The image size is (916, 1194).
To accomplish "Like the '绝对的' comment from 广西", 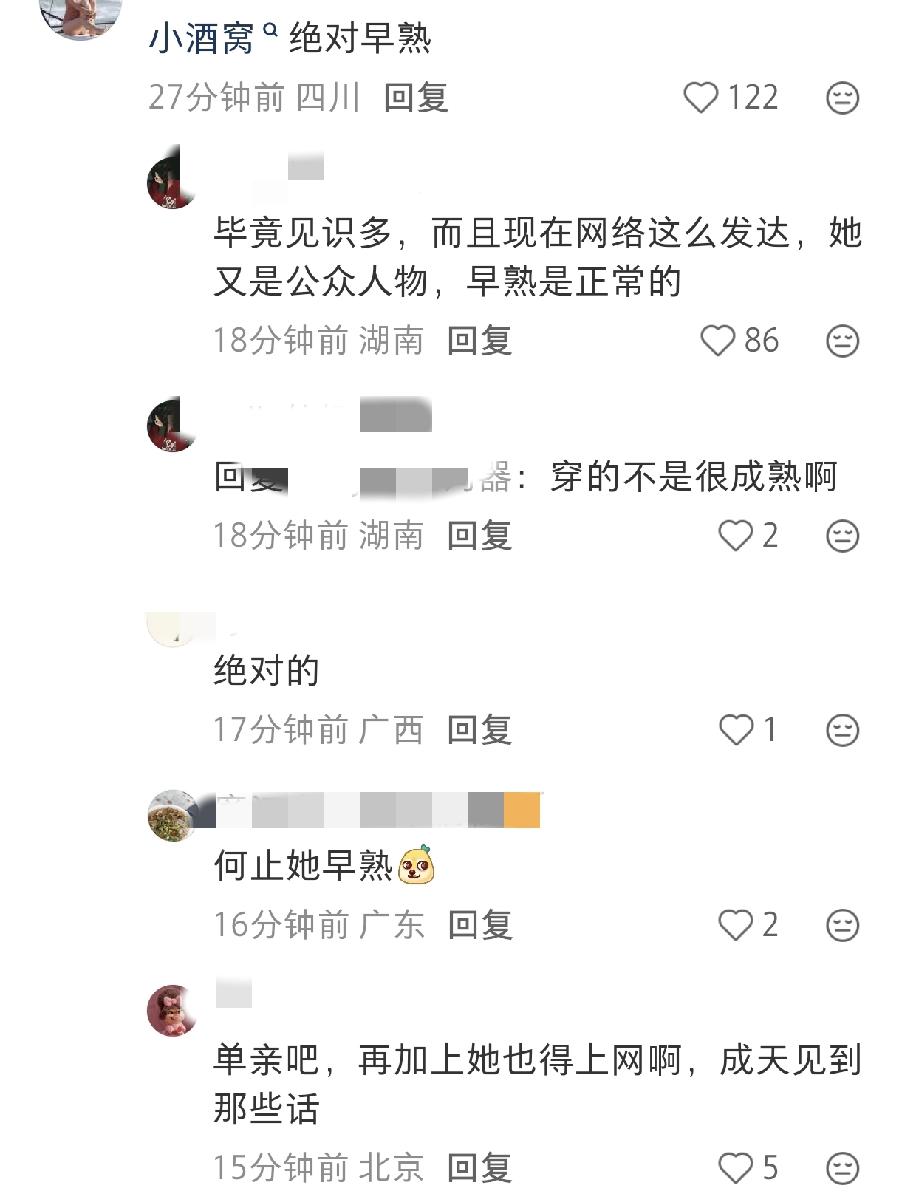I will click(x=736, y=730).
